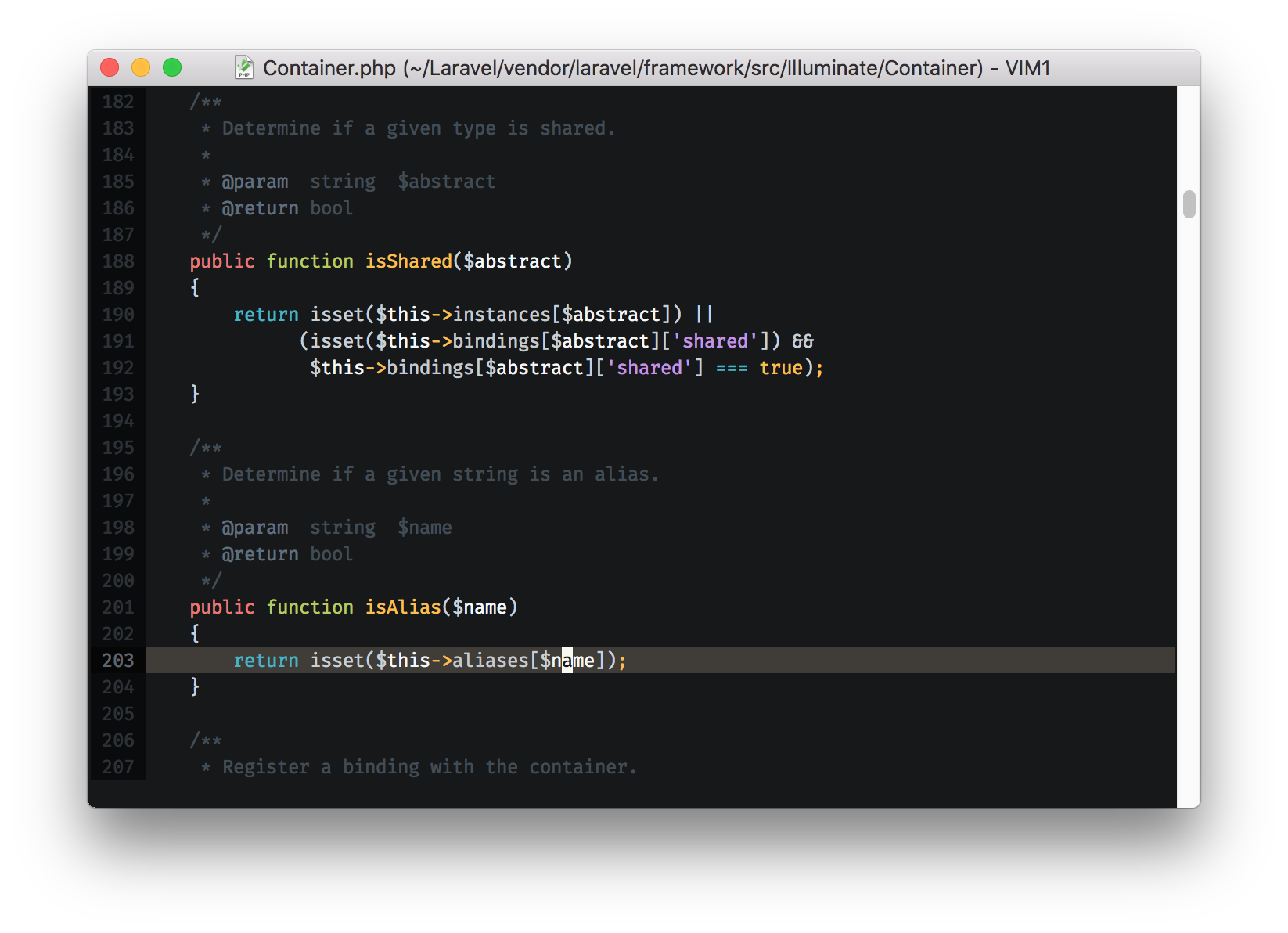Click the '/**' comment opener on line 195
This screenshot has height=933, width=1288.
click(206, 448)
